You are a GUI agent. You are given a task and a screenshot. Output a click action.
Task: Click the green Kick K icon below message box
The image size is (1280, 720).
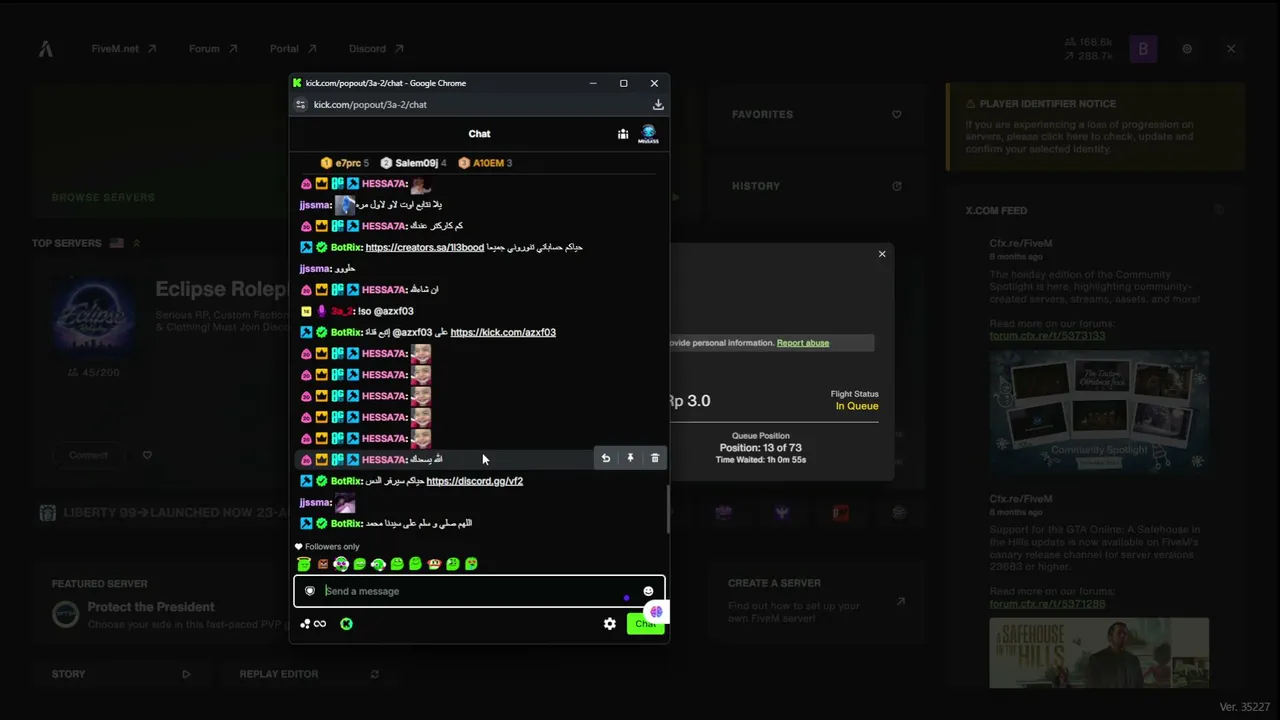click(x=346, y=624)
